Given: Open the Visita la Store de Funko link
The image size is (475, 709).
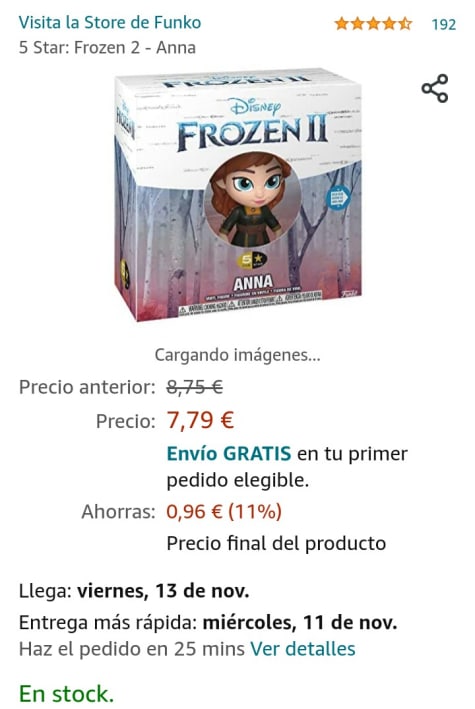Looking at the screenshot, I should click(110, 22).
